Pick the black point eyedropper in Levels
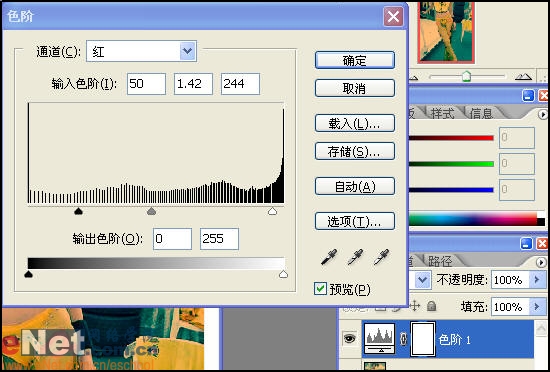Image resolution: width=550 pixels, height=372 pixels. pyautogui.click(x=329, y=257)
